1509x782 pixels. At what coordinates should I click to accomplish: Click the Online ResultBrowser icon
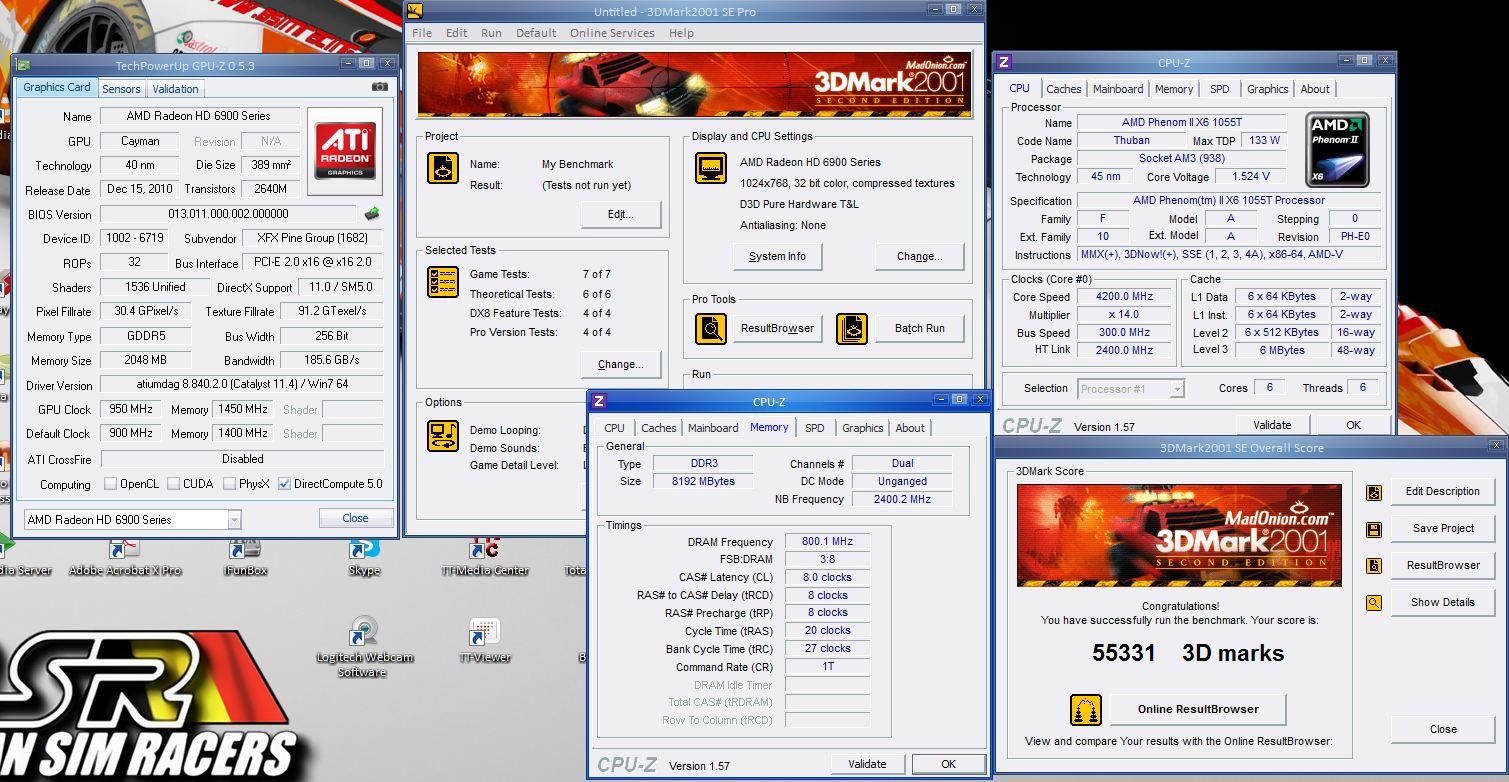pyautogui.click(x=1086, y=709)
